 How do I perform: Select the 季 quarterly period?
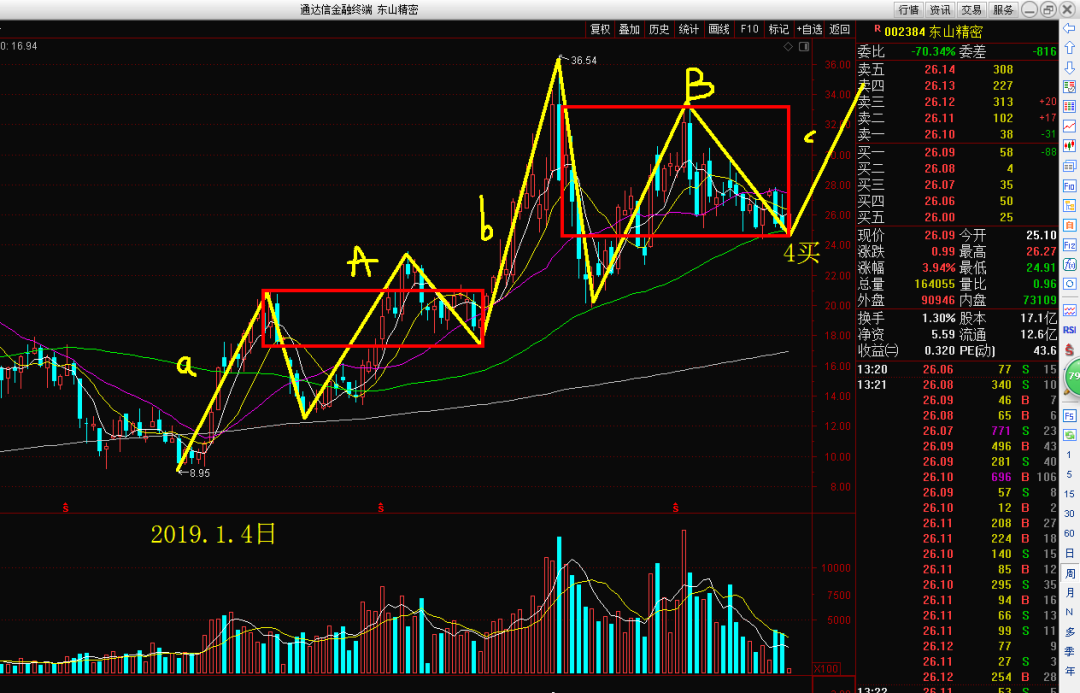[x=1070, y=652]
